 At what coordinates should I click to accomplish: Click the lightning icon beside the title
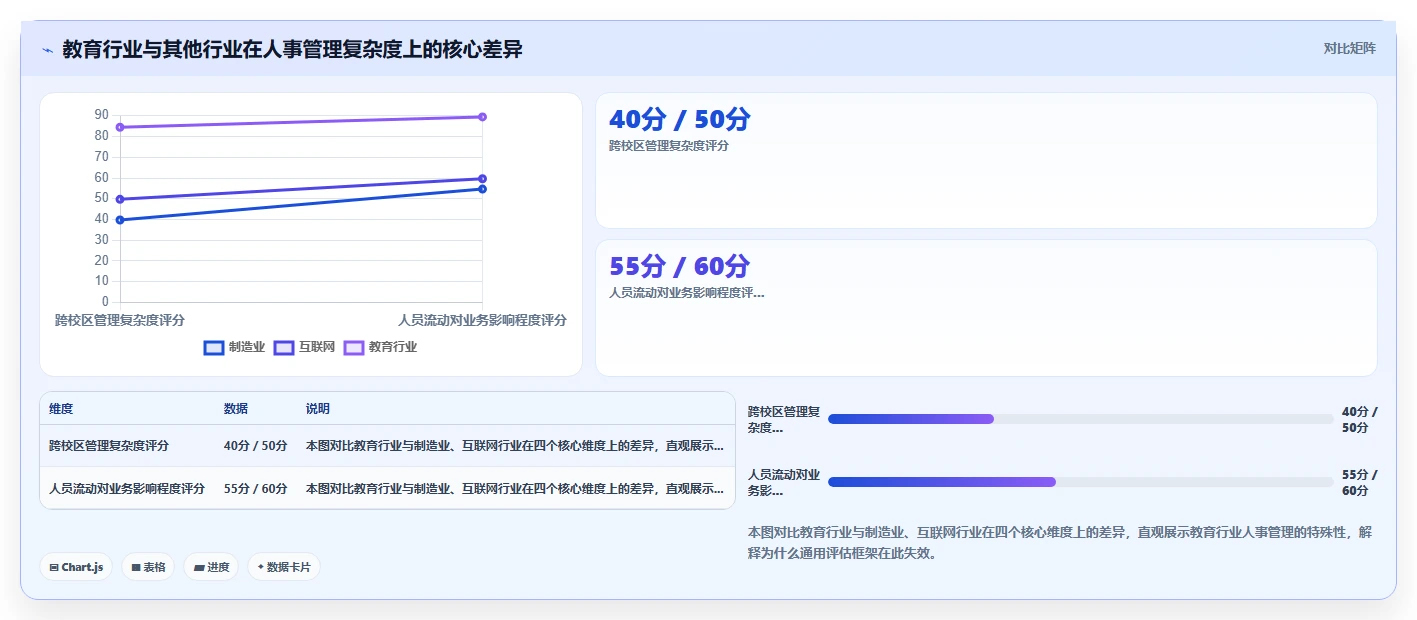(x=47, y=50)
